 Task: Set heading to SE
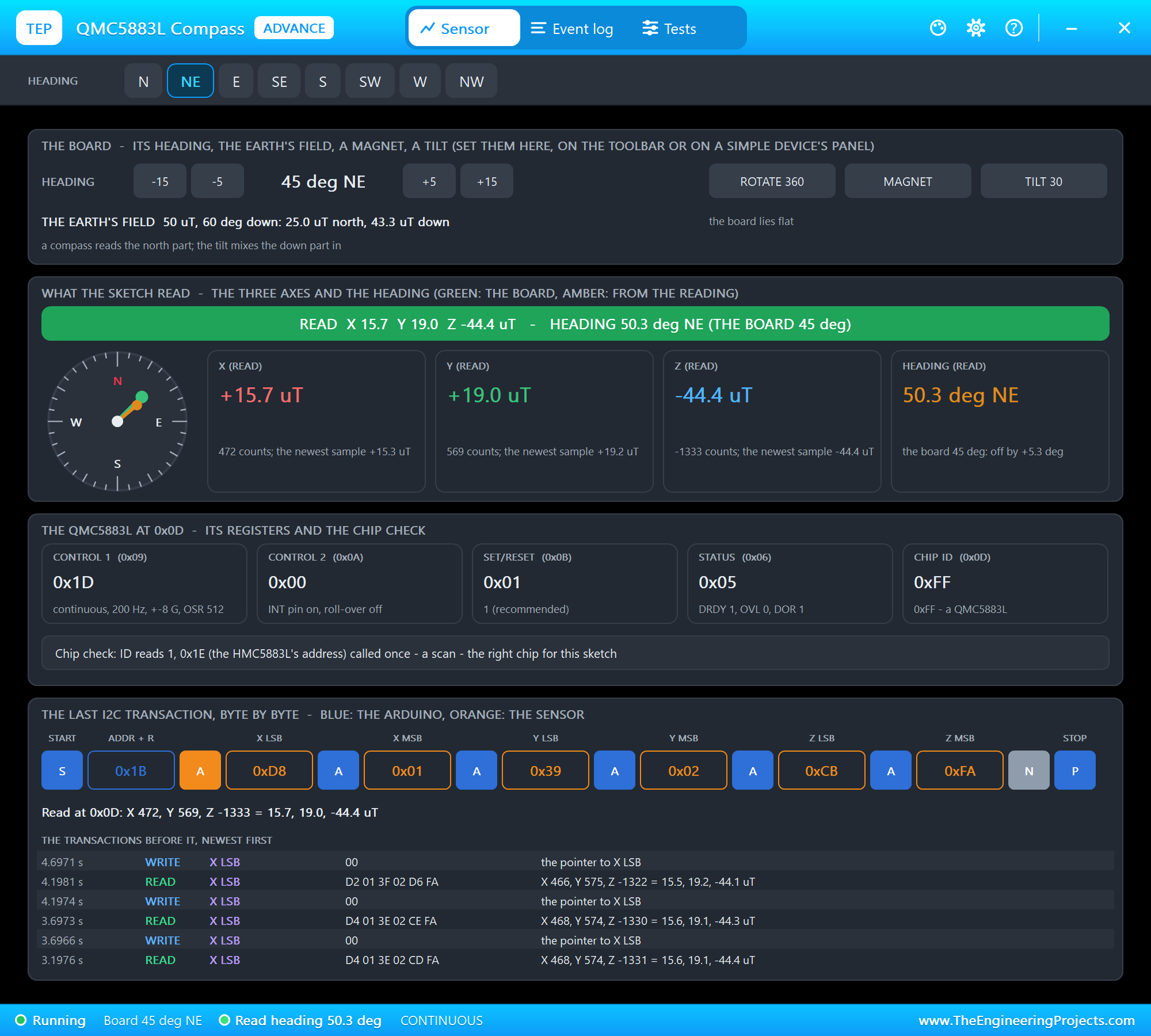tap(279, 81)
